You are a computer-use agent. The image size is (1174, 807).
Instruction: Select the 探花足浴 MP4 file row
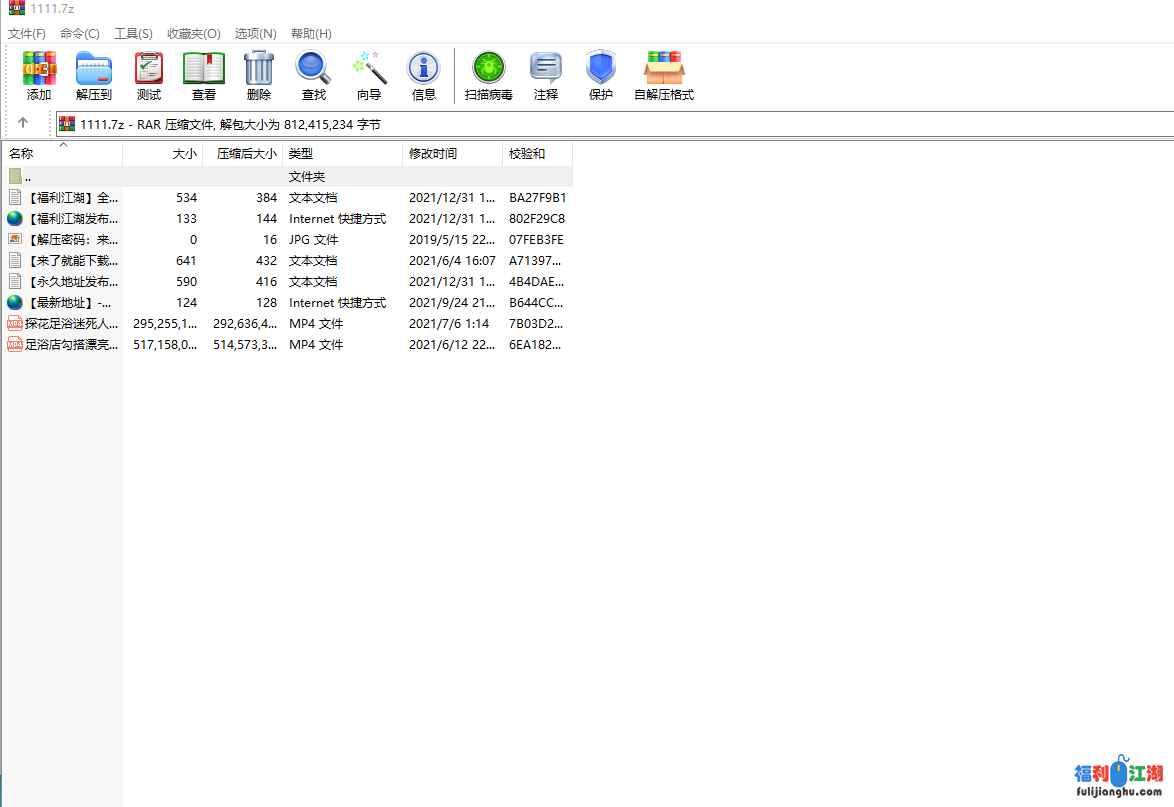click(x=71, y=324)
